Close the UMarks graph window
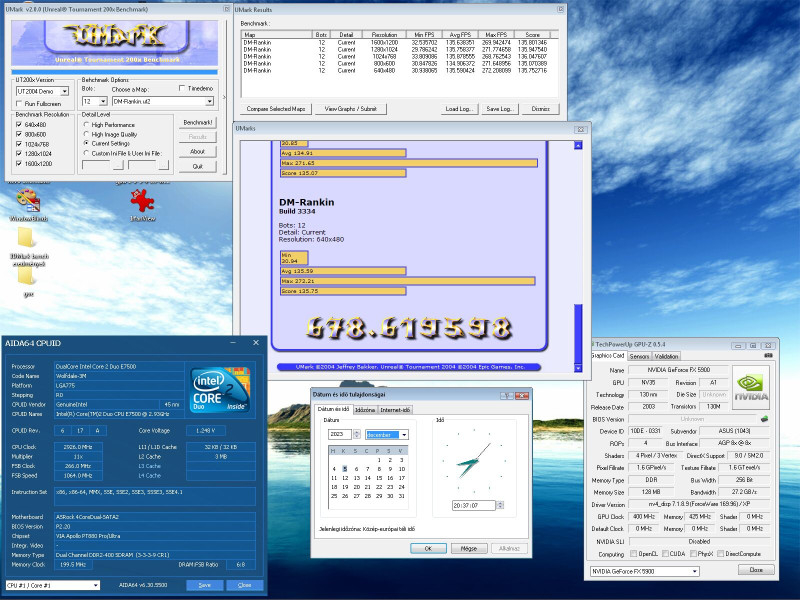800x600 pixels. (580, 130)
